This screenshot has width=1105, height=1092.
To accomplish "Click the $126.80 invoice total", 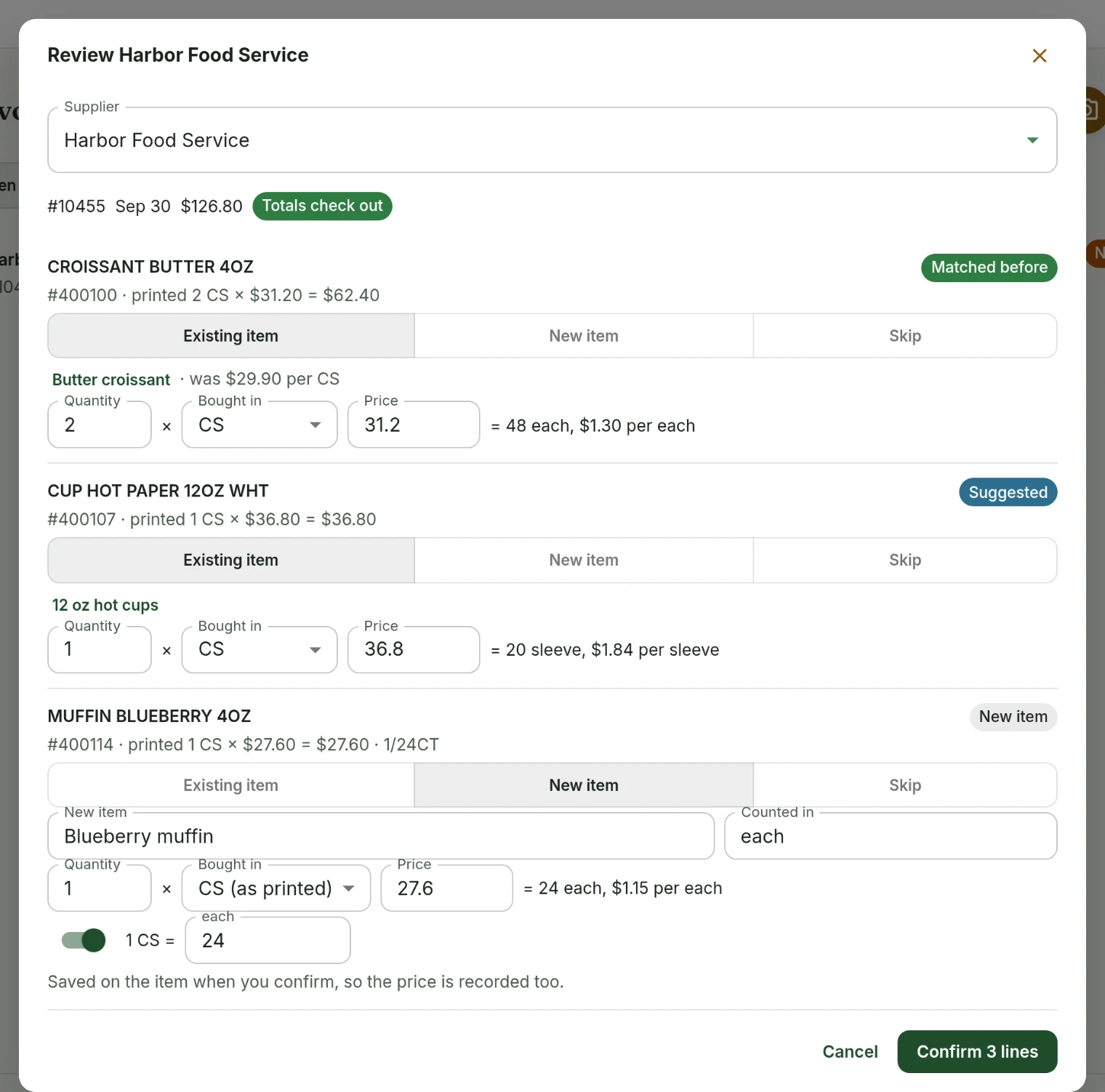I will pyautogui.click(x=212, y=206).
